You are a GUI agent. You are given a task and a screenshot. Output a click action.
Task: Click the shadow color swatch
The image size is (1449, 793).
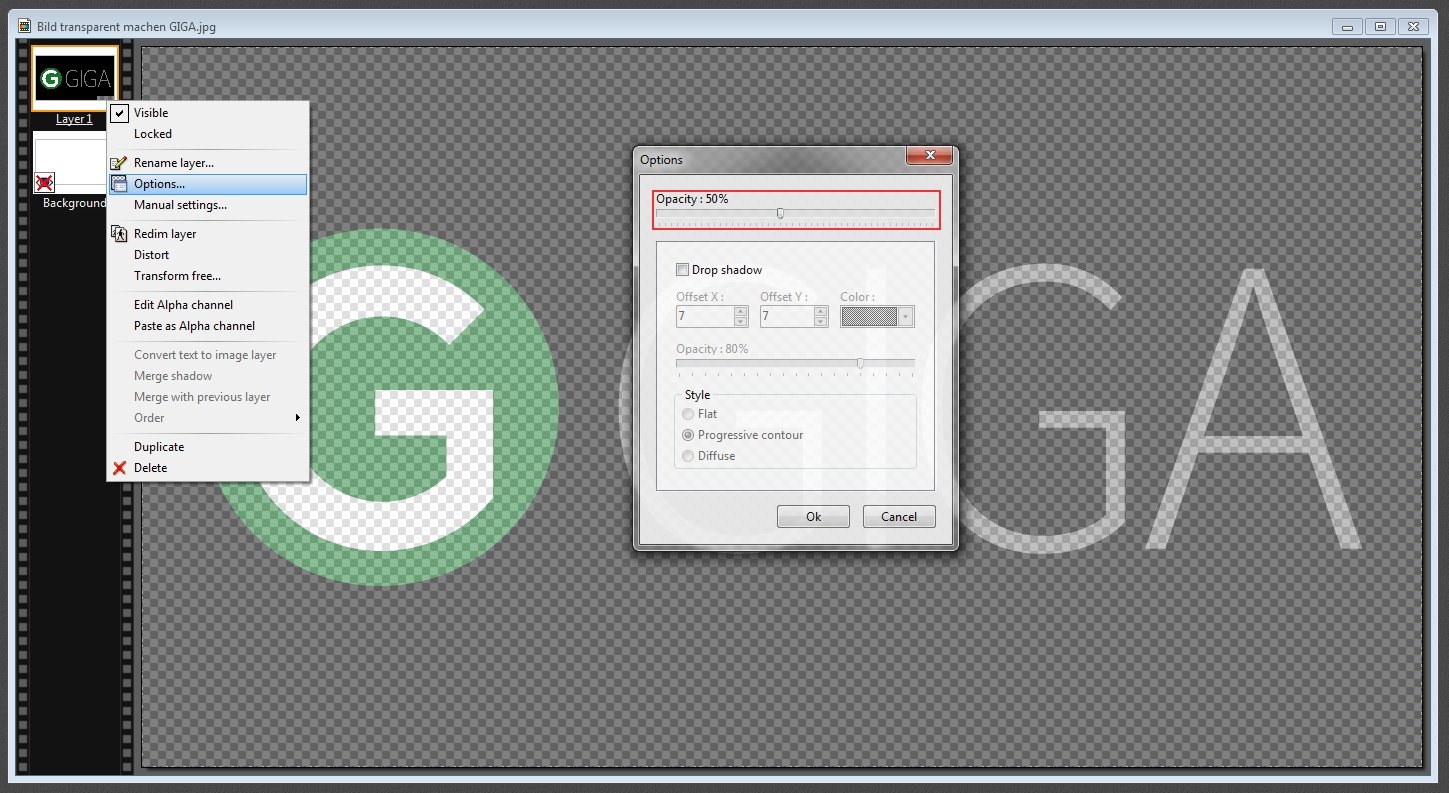[x=870, y=316]
